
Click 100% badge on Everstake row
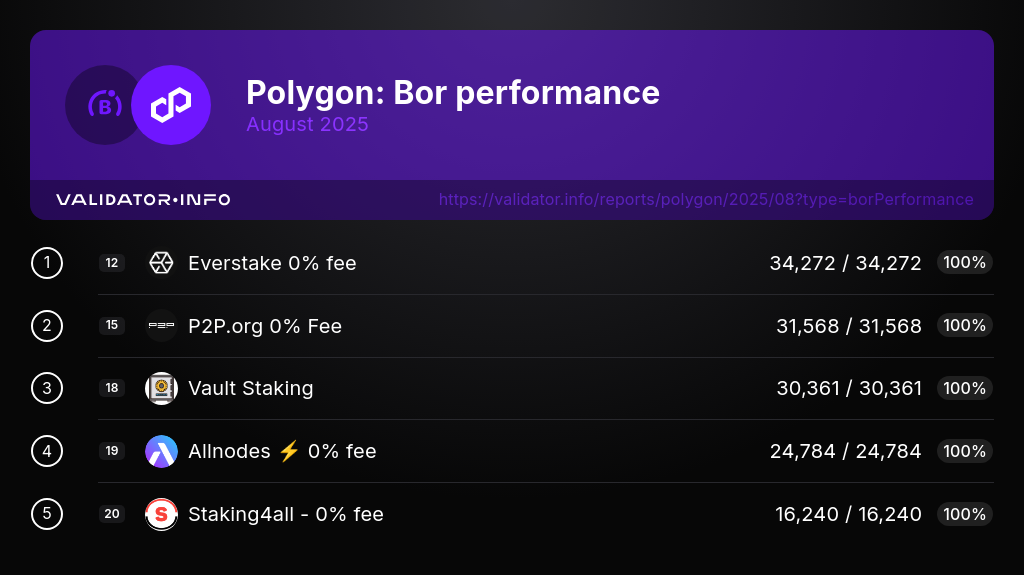(x=964, y=263)
